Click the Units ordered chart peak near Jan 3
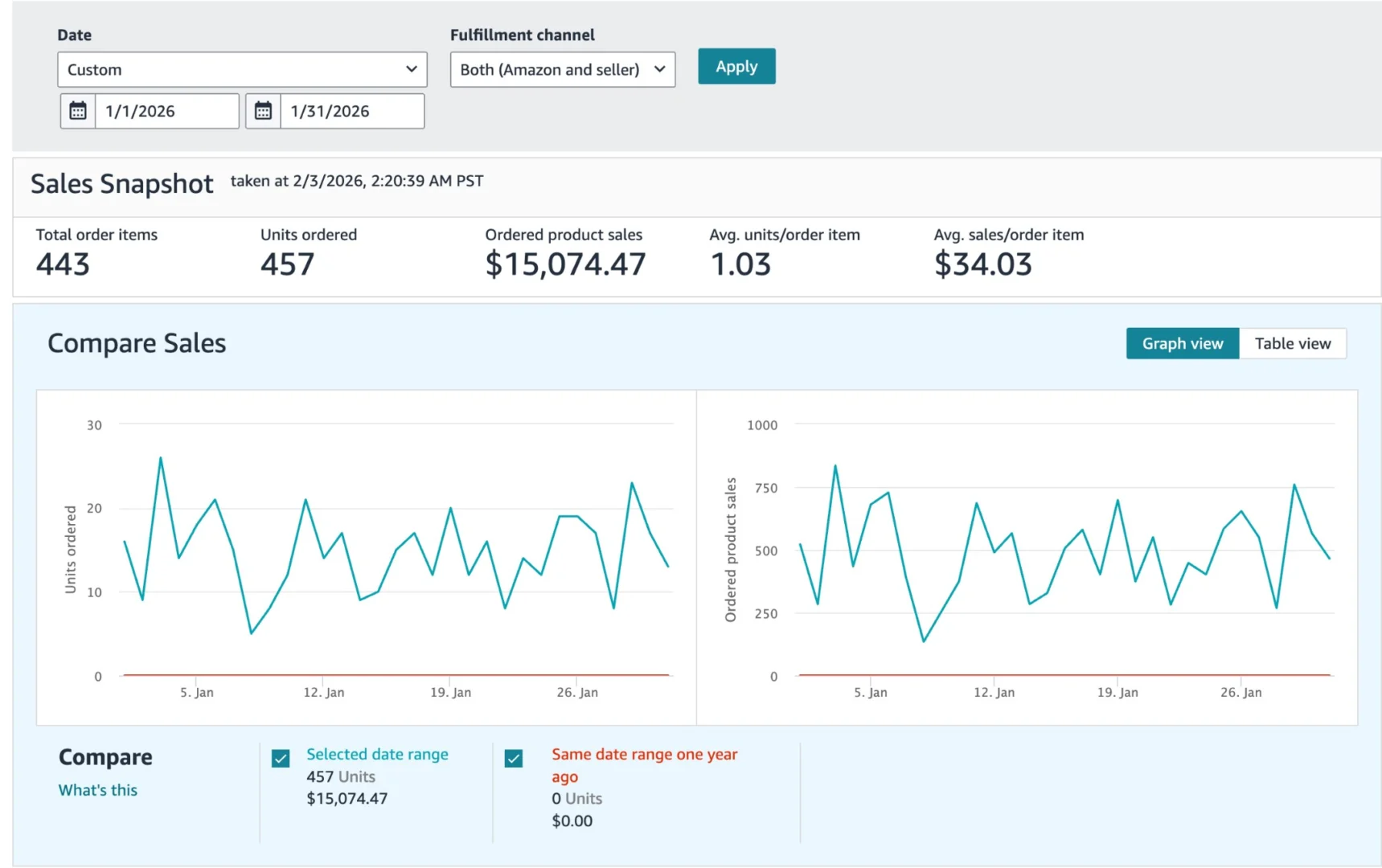This screenshot has width=1382, height=868. tap(161, 458)
